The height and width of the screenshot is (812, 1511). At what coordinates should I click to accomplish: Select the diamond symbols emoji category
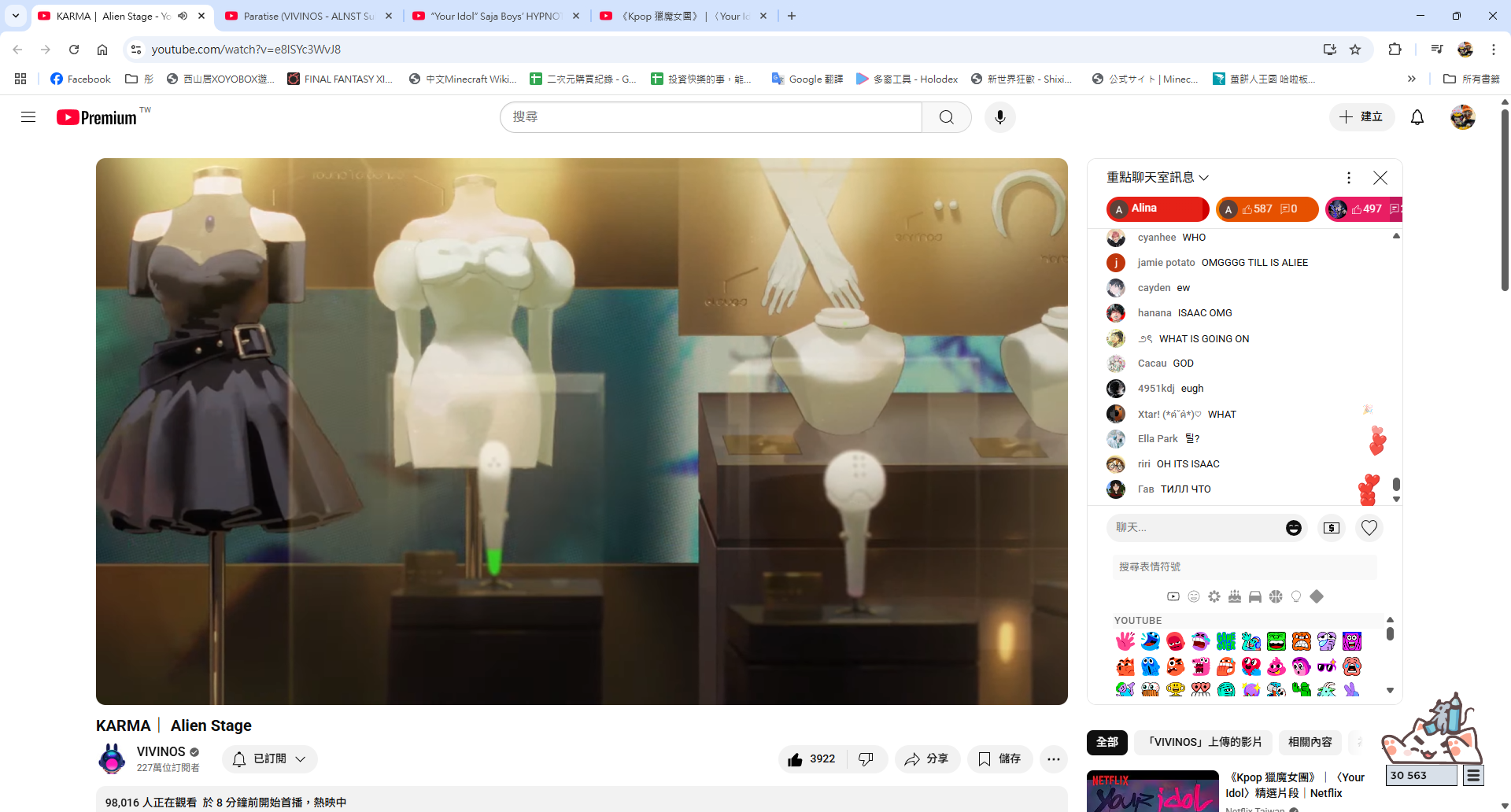(1317, 596)
